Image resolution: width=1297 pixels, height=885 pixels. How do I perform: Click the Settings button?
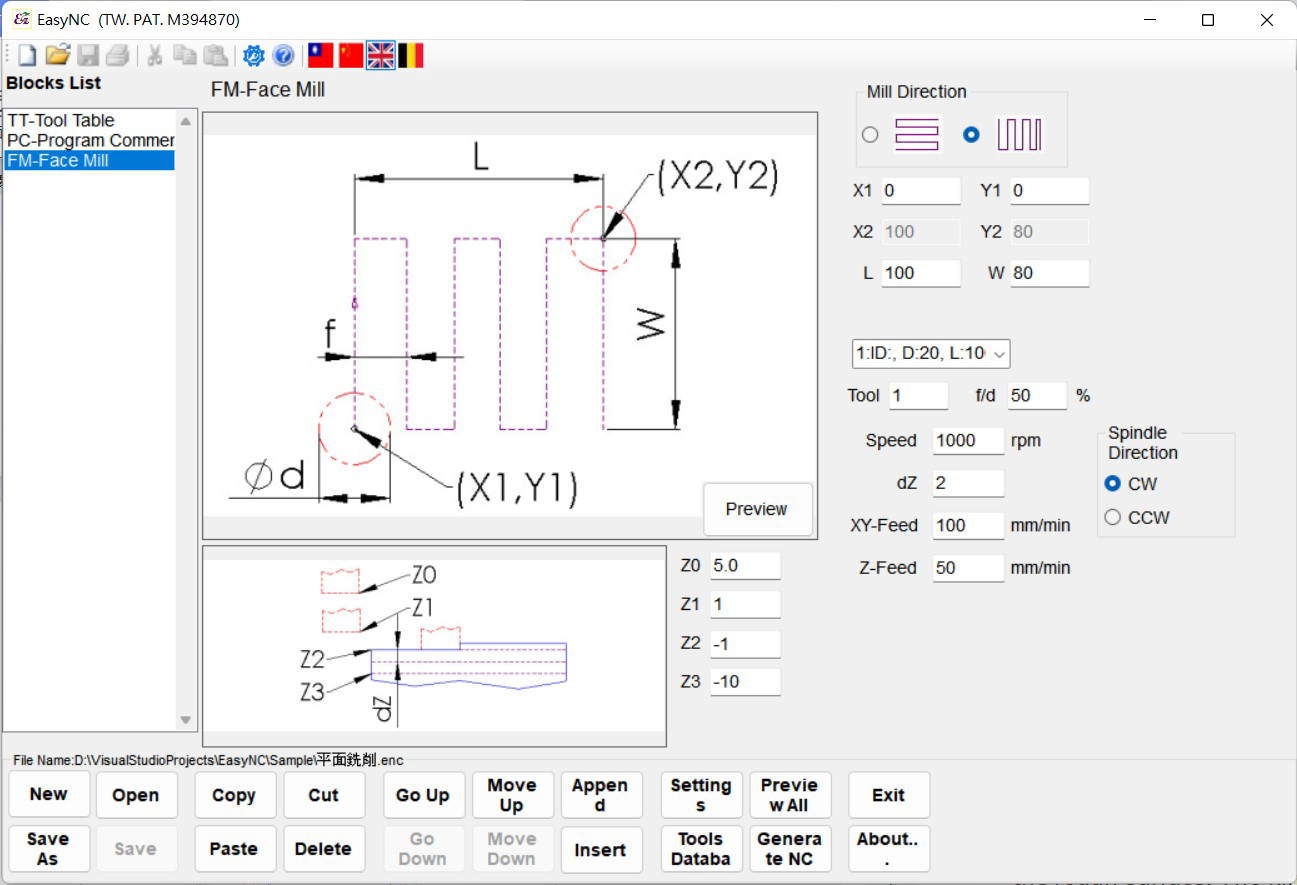(x=701, y=795)
